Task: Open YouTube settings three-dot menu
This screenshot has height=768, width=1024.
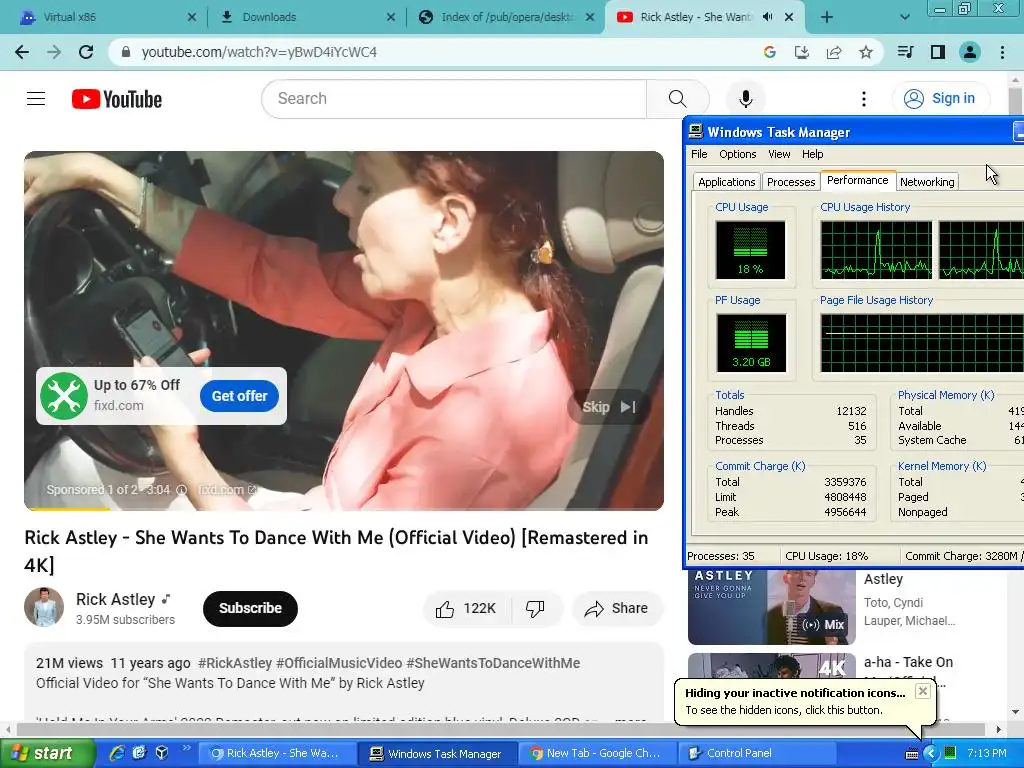Action: (x=863, y=99)
